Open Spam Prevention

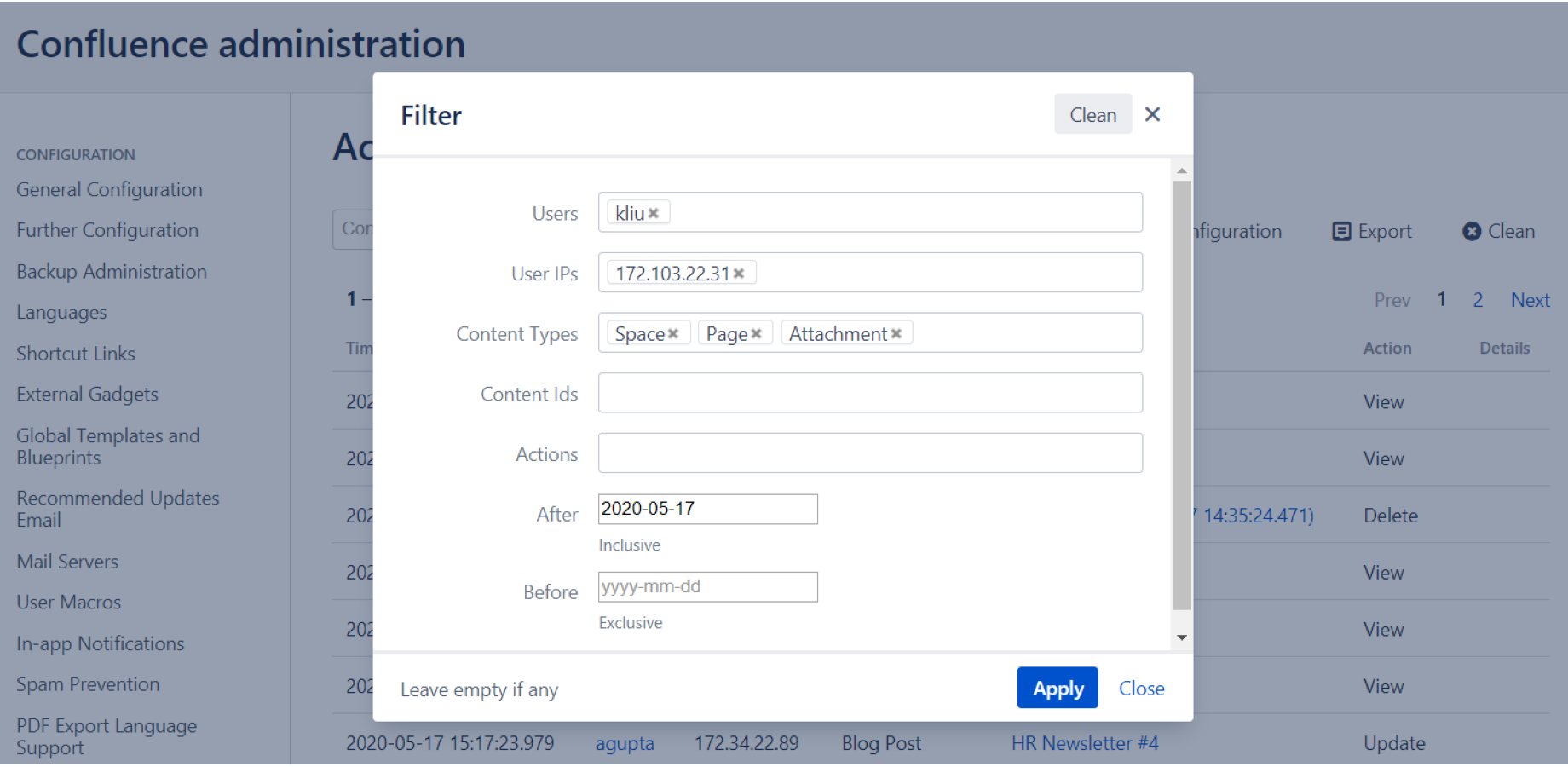pos(88,684)
